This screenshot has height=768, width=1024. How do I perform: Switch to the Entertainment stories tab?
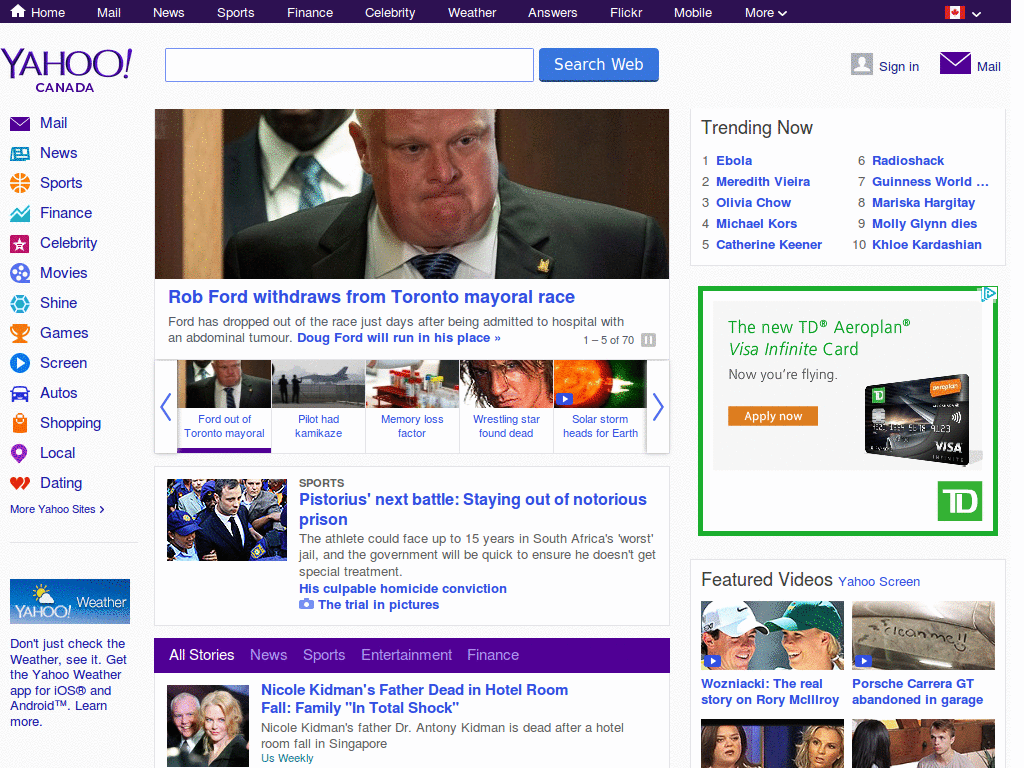tap(406, 655)
